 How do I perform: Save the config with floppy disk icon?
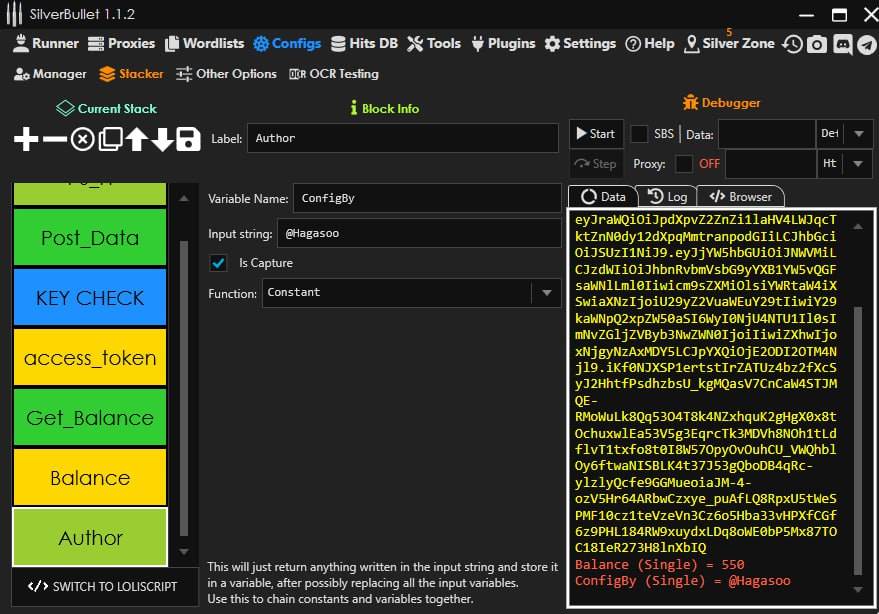[189, 139]
